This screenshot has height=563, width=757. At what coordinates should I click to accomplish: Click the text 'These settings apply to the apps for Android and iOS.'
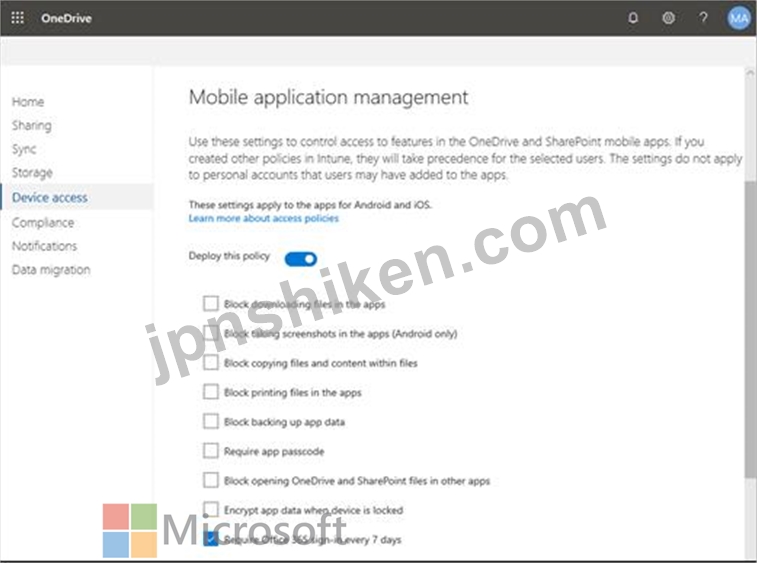[x=310, y=205]
